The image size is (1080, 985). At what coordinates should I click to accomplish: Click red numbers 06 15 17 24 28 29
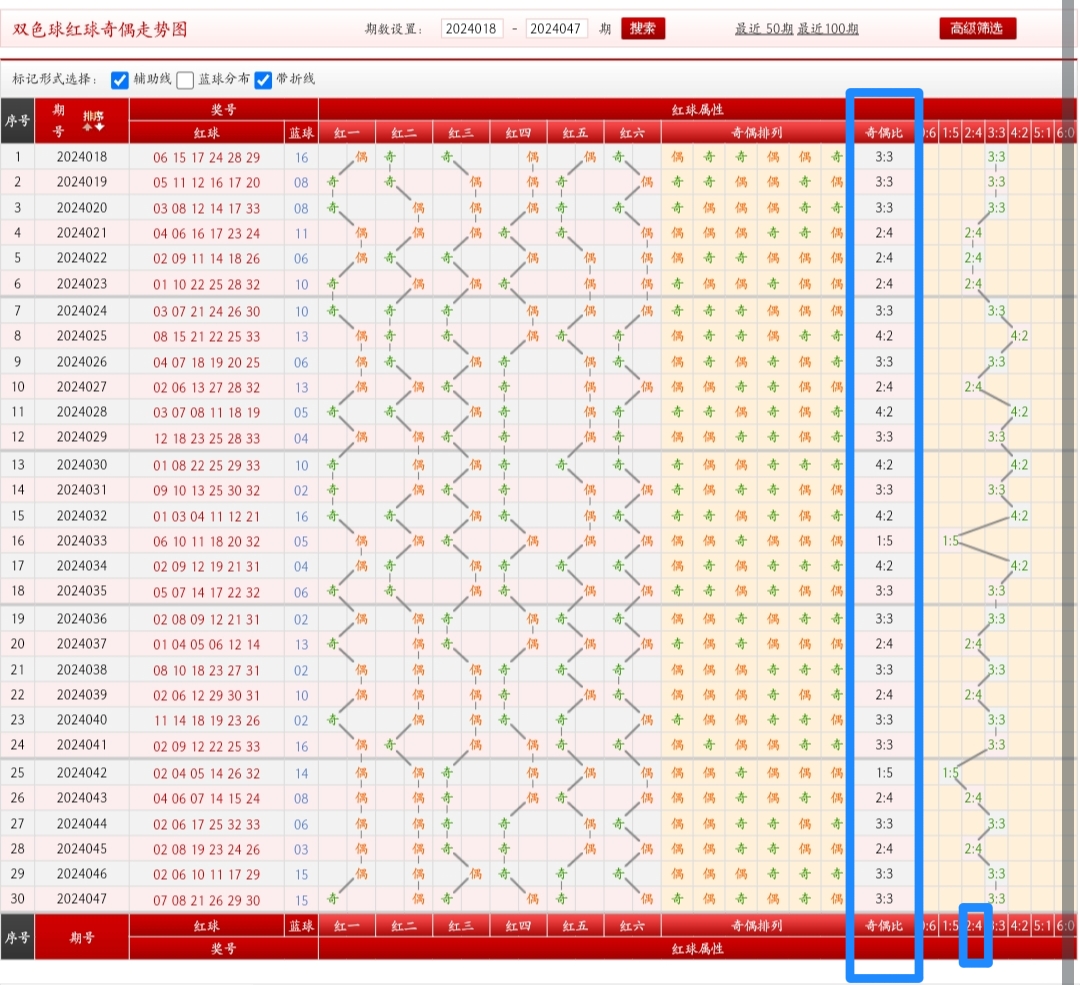[x=207, y=158]
